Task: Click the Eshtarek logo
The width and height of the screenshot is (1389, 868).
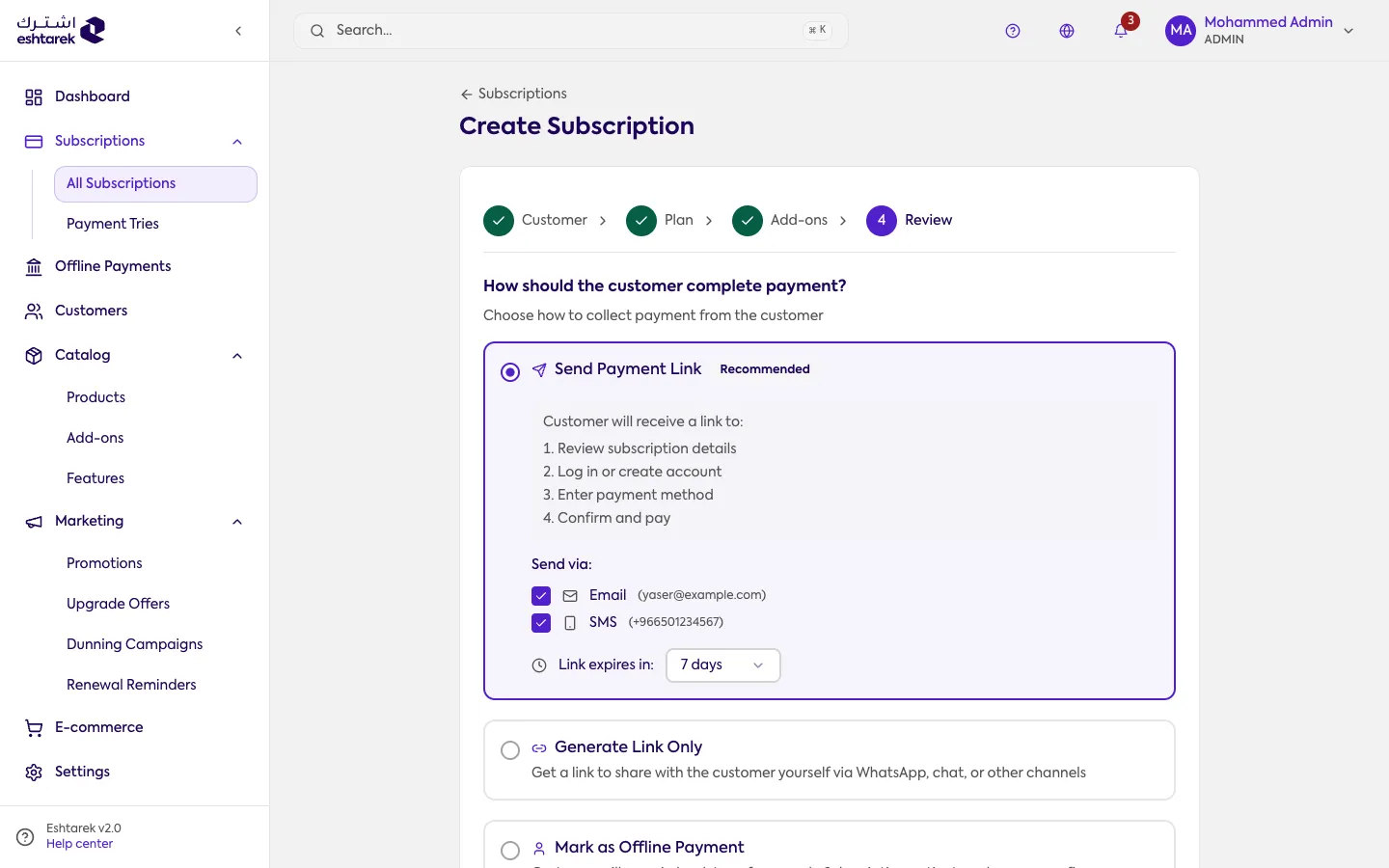Action: click(61, 30)
